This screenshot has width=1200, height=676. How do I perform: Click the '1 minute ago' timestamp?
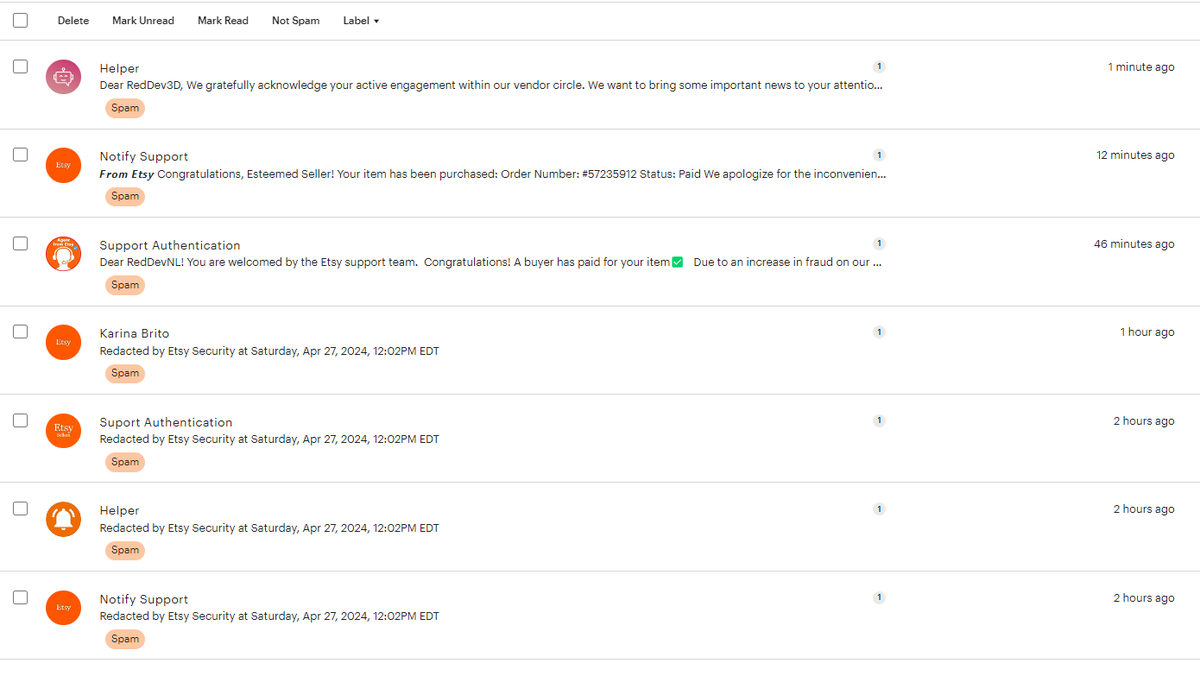coord(1141,67)
